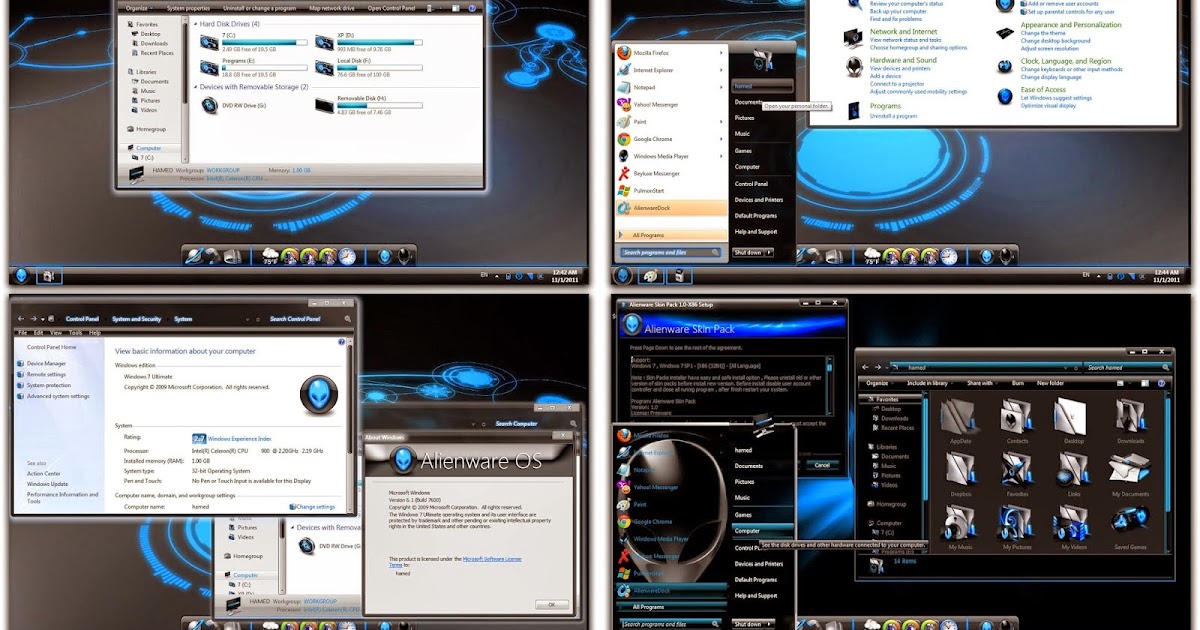The width and height of the screenshot is (1200, 630).
Task: Open the Device Manager link in System window
Action: pyautogui.click(x=46, y=364)
